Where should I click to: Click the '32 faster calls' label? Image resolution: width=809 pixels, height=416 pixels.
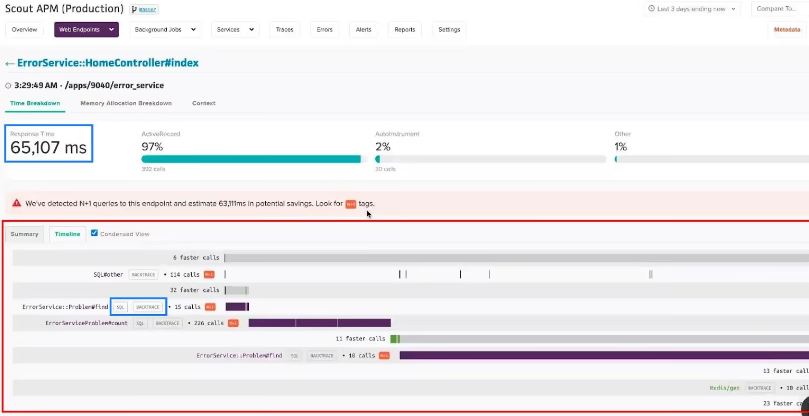click(195, 291)
